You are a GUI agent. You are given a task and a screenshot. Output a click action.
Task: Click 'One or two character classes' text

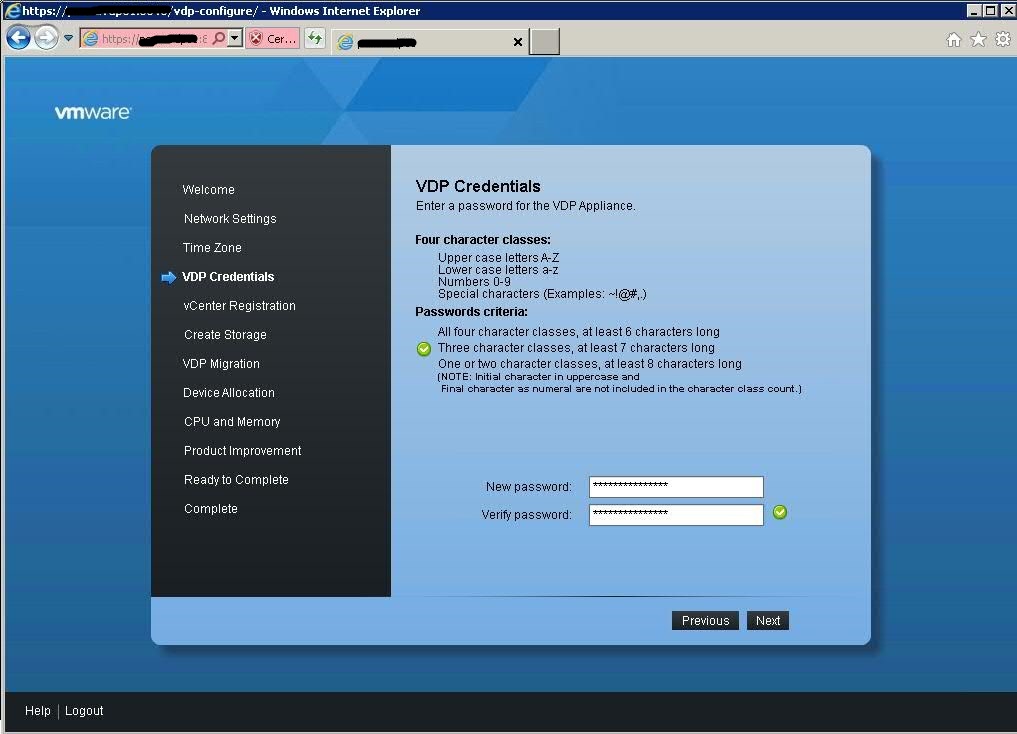pos(590,364)
